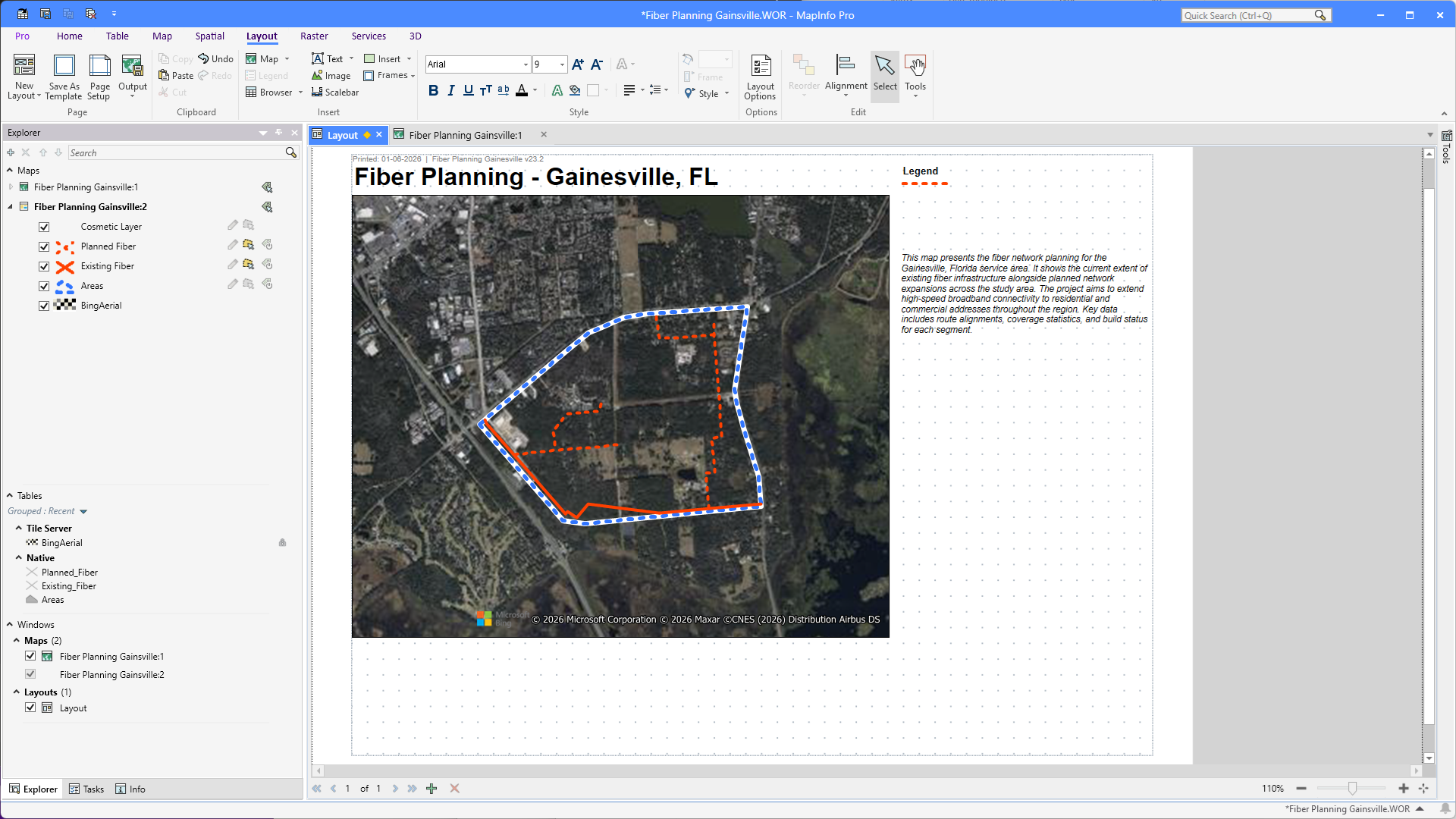Switch to the Tasks panel tab
This screenshot has height=819, width=1456.
pos(86,789)
